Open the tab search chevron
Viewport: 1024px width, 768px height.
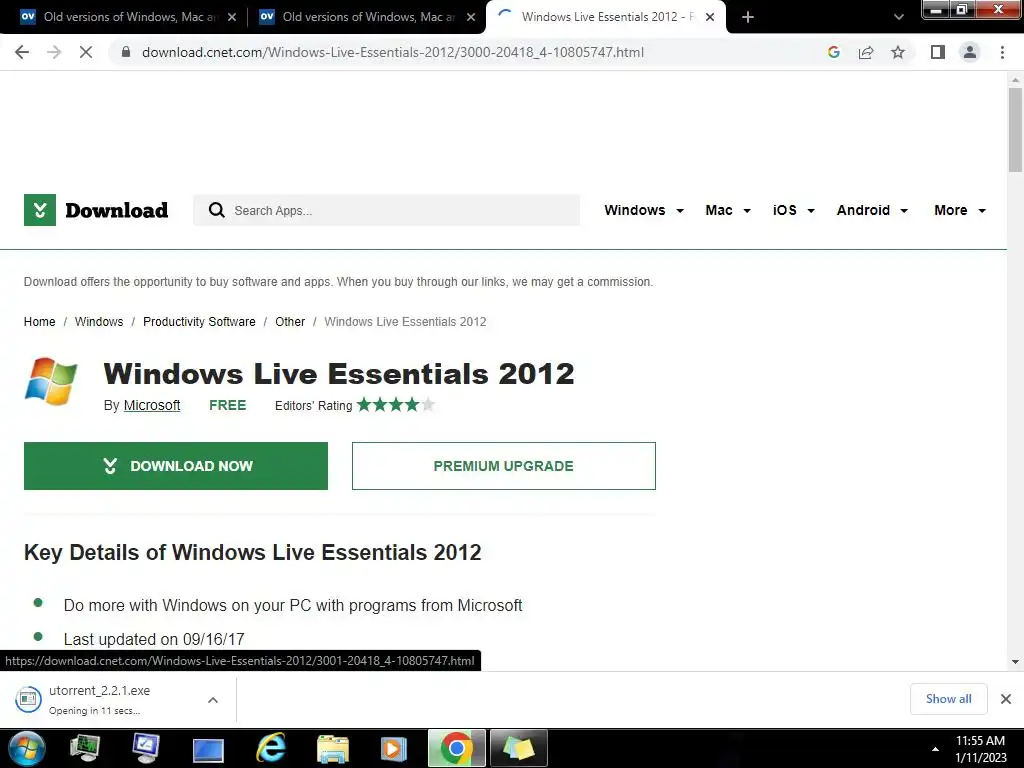(x=899, y=17)
